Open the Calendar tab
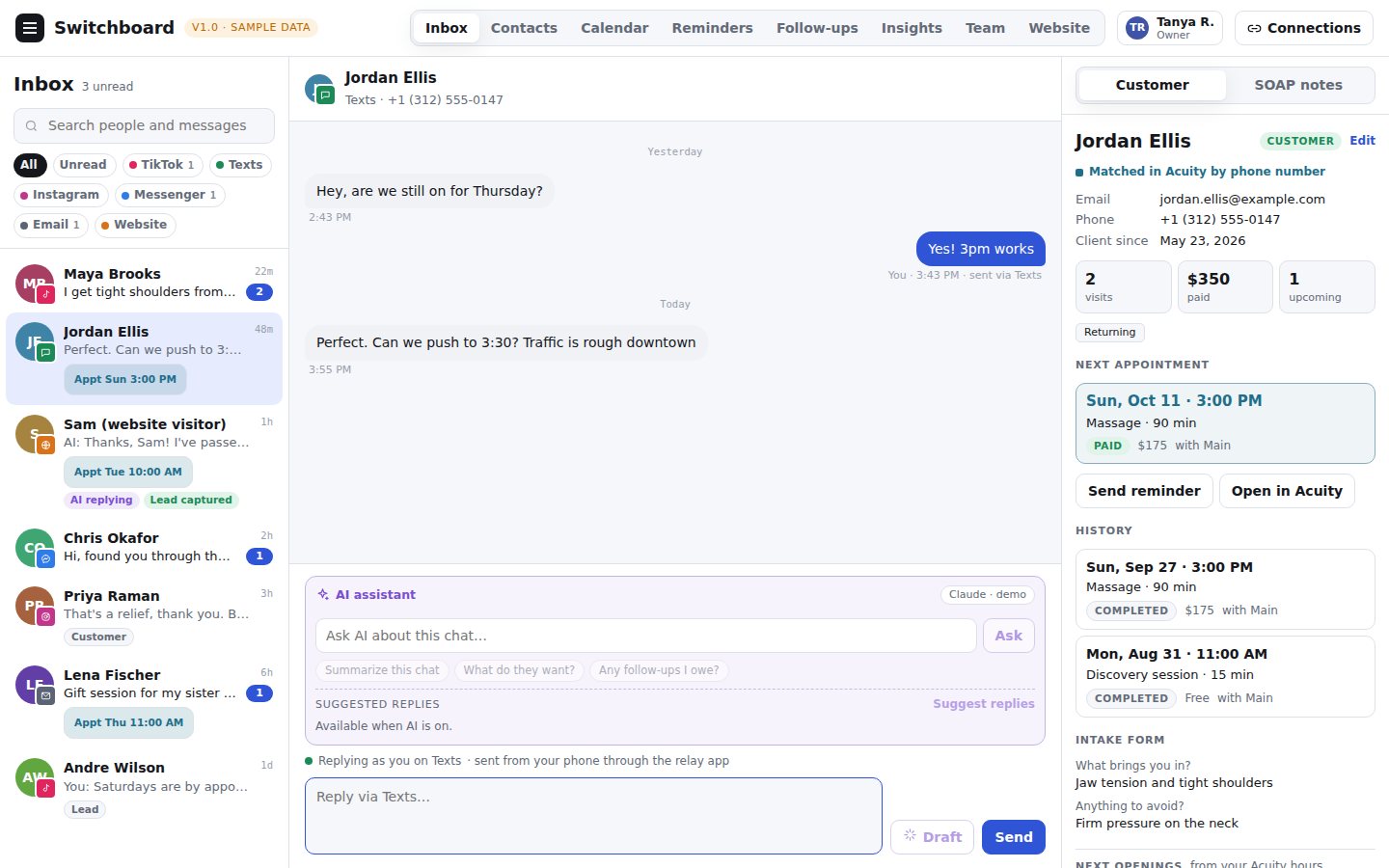 point(614,28)
